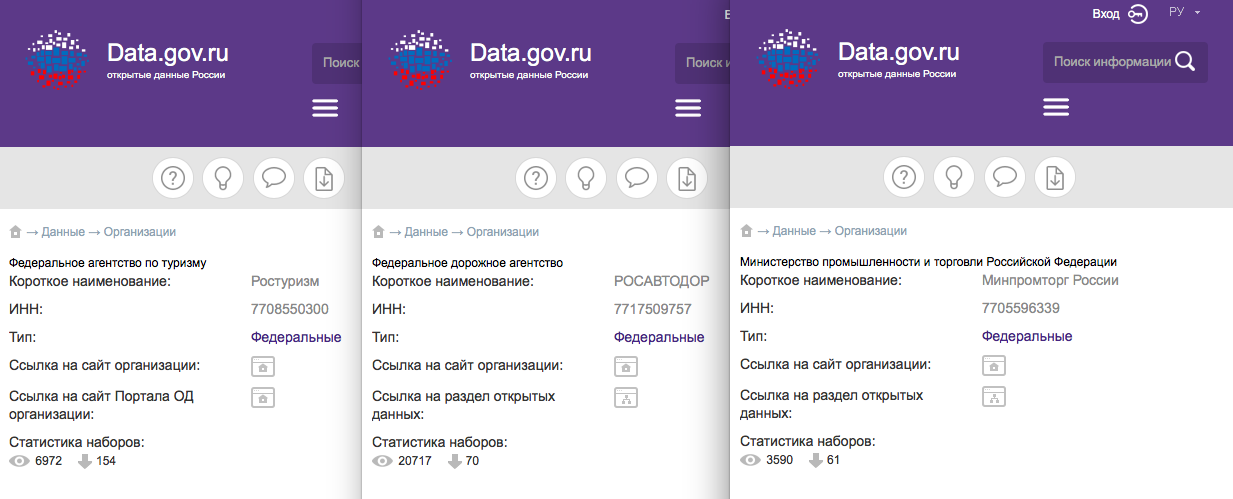Click Организации breadcrumb in Rosturizm panel
This screenshot has height=499, width=1233.
tap(140, 232)
